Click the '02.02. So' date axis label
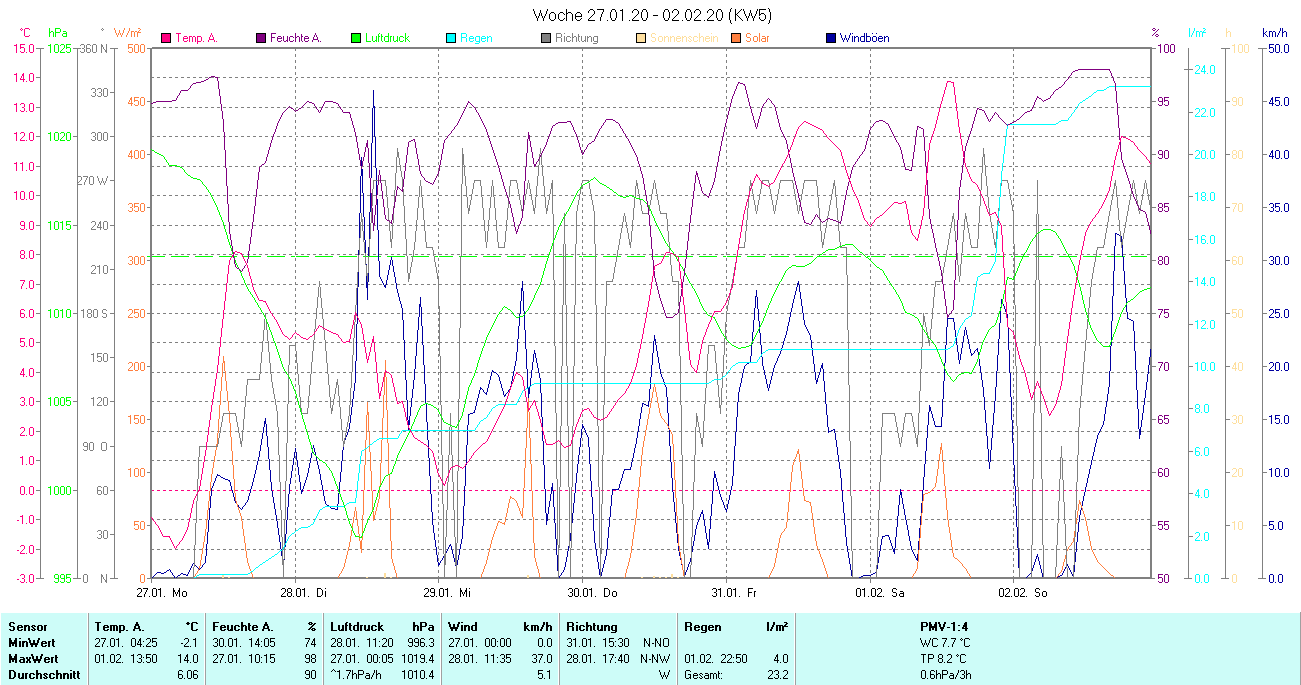This screenshot has width=1301, height=685. 1023,592
